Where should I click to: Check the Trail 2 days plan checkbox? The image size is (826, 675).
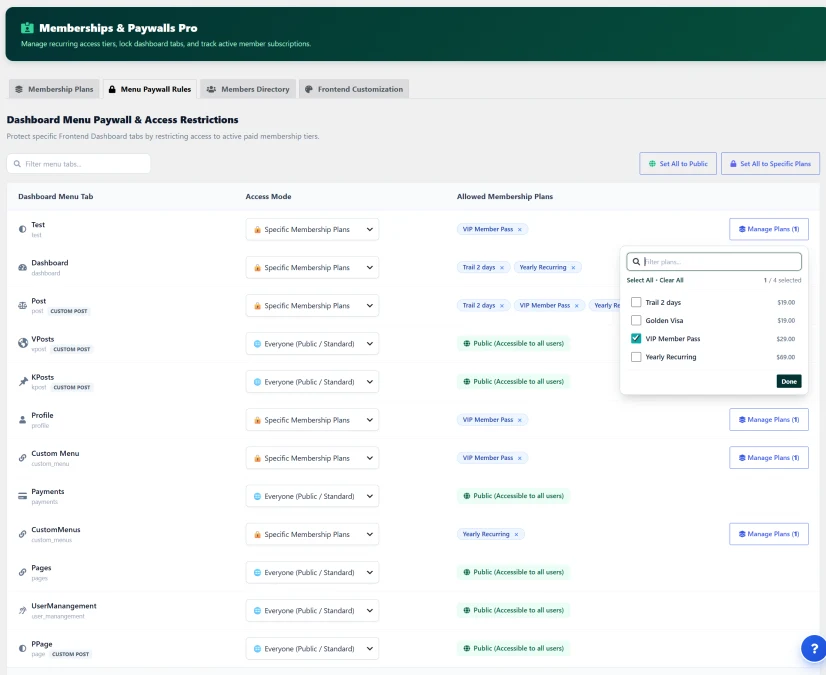(636, 302)
